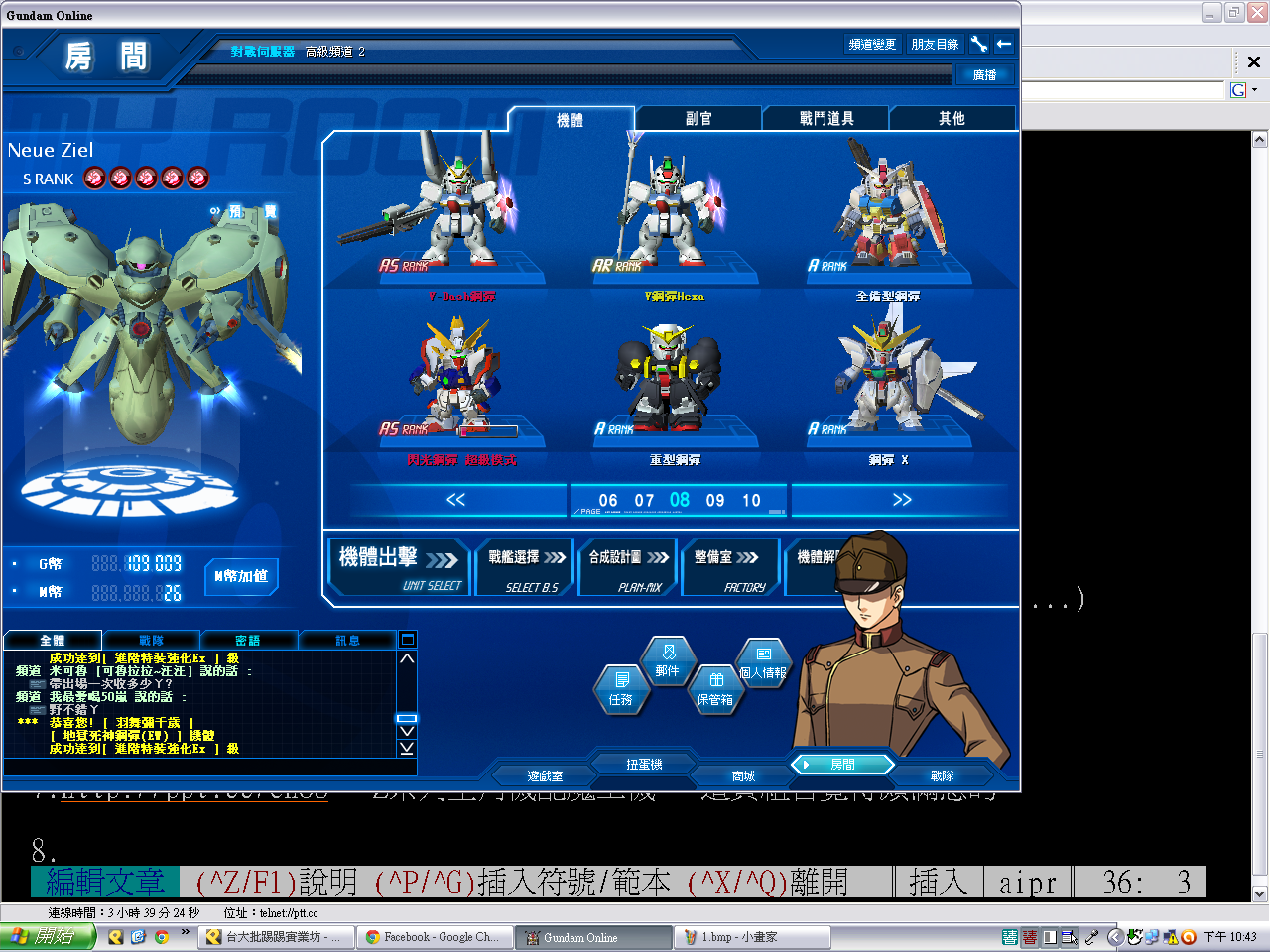The height and width of the screenshot is (952, 1270).
Task: Open 合成設計圖 plan-mix button
Action: (628, 568)
